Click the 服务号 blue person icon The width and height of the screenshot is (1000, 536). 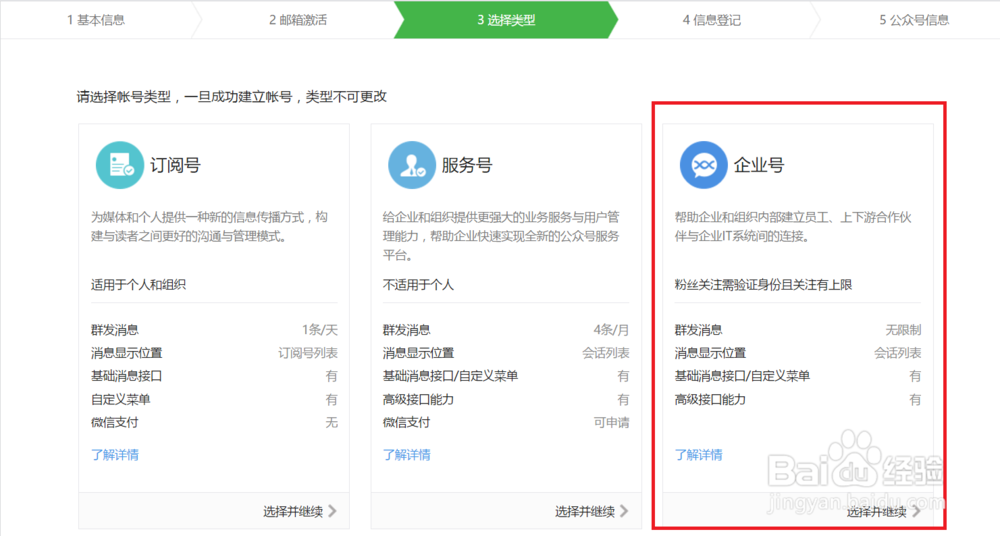coord(412,165)
